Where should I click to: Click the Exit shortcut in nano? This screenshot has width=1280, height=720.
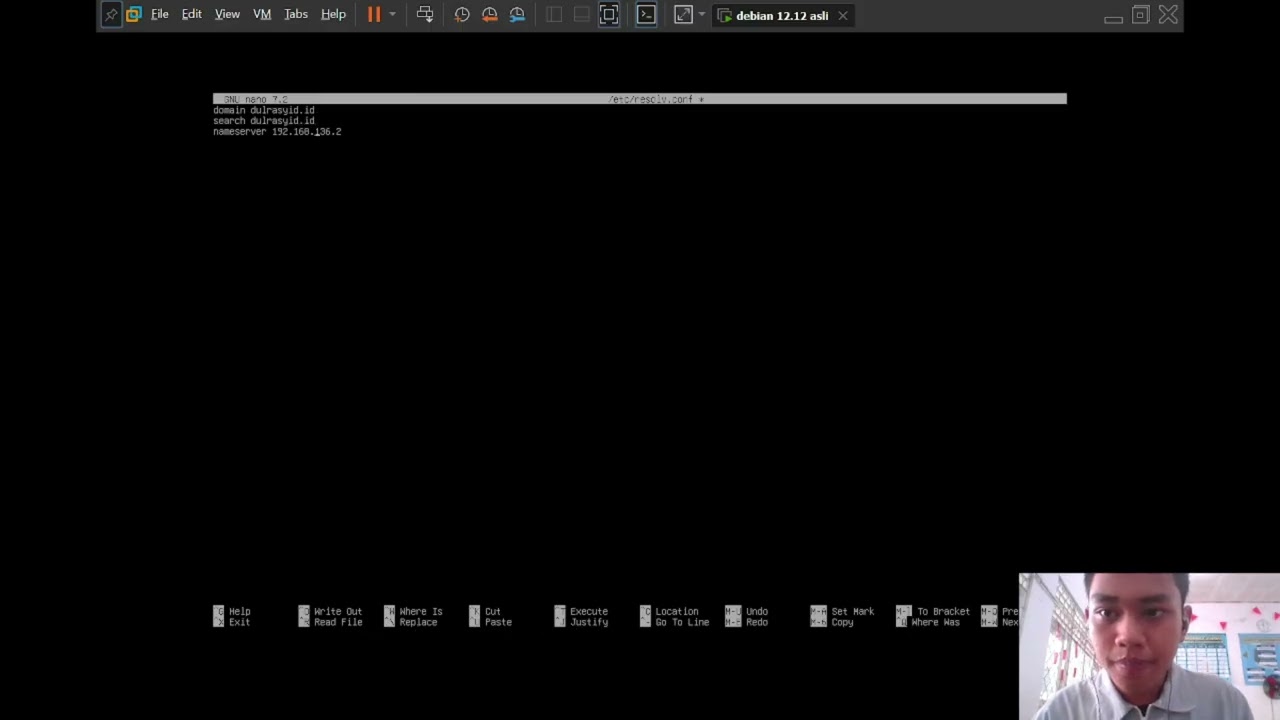click(240, 622)
